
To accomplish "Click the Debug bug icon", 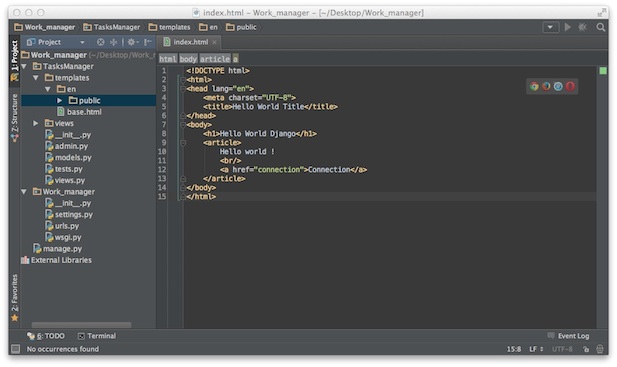I will coord(582,27).
